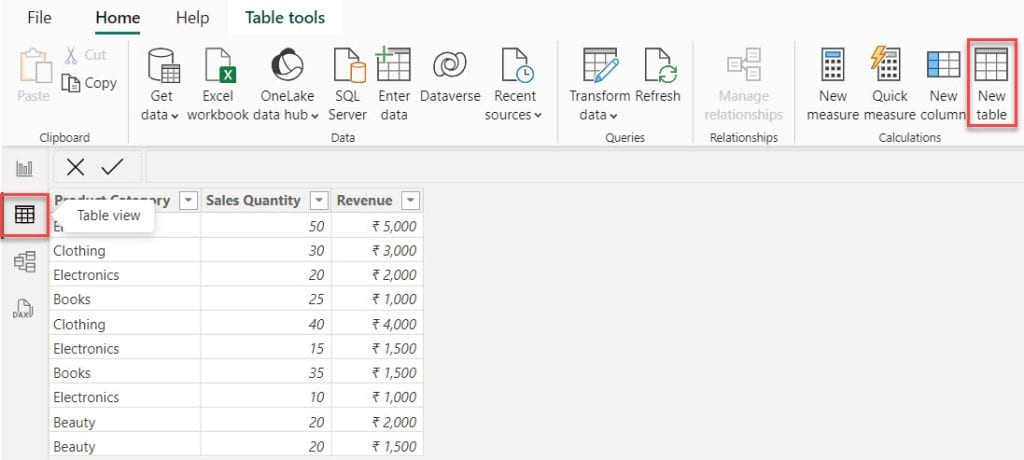
Task: Select the ₹ 5,000 revenue cell
Action: (377, 226)
